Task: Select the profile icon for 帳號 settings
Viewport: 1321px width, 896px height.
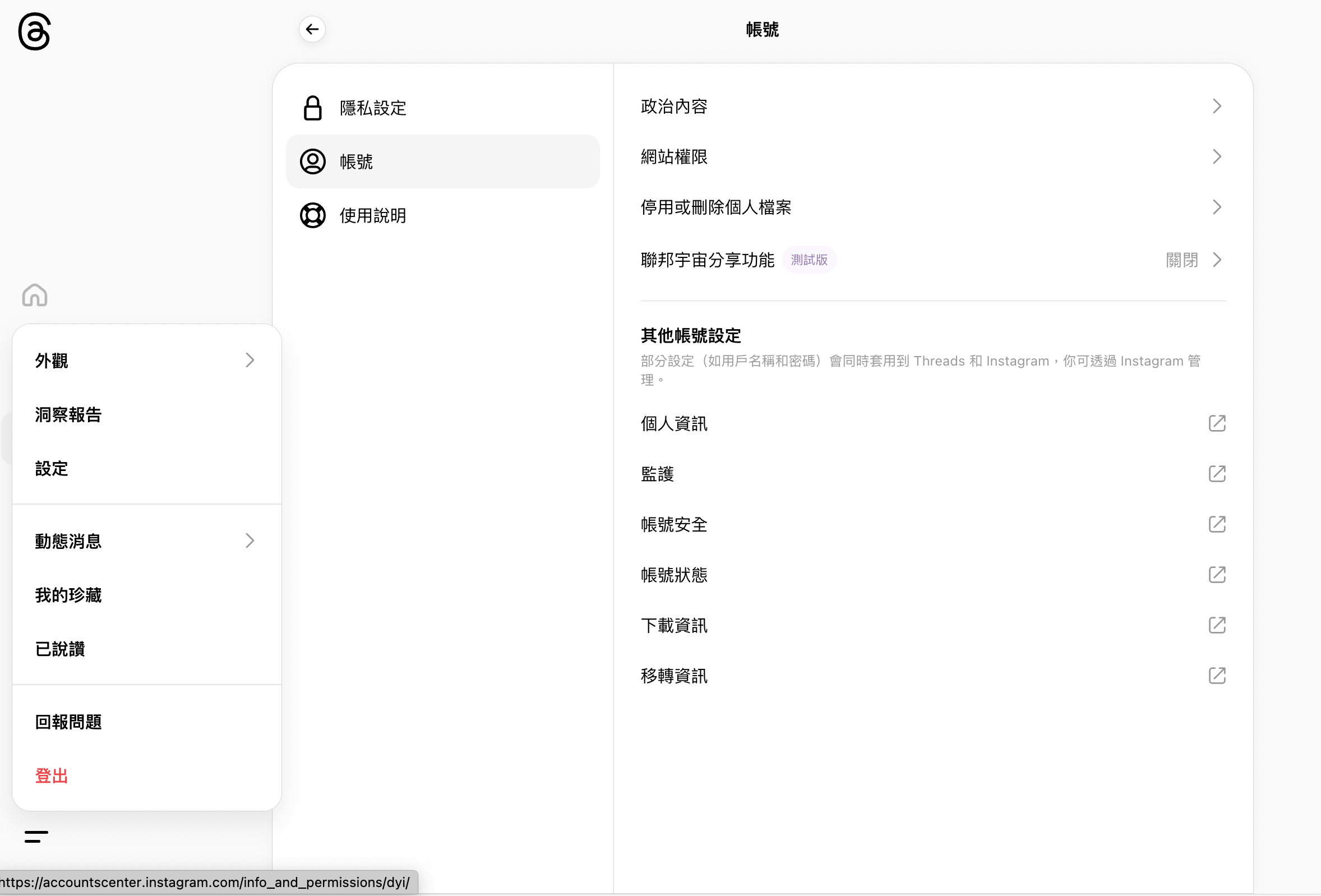Action: 312,161
